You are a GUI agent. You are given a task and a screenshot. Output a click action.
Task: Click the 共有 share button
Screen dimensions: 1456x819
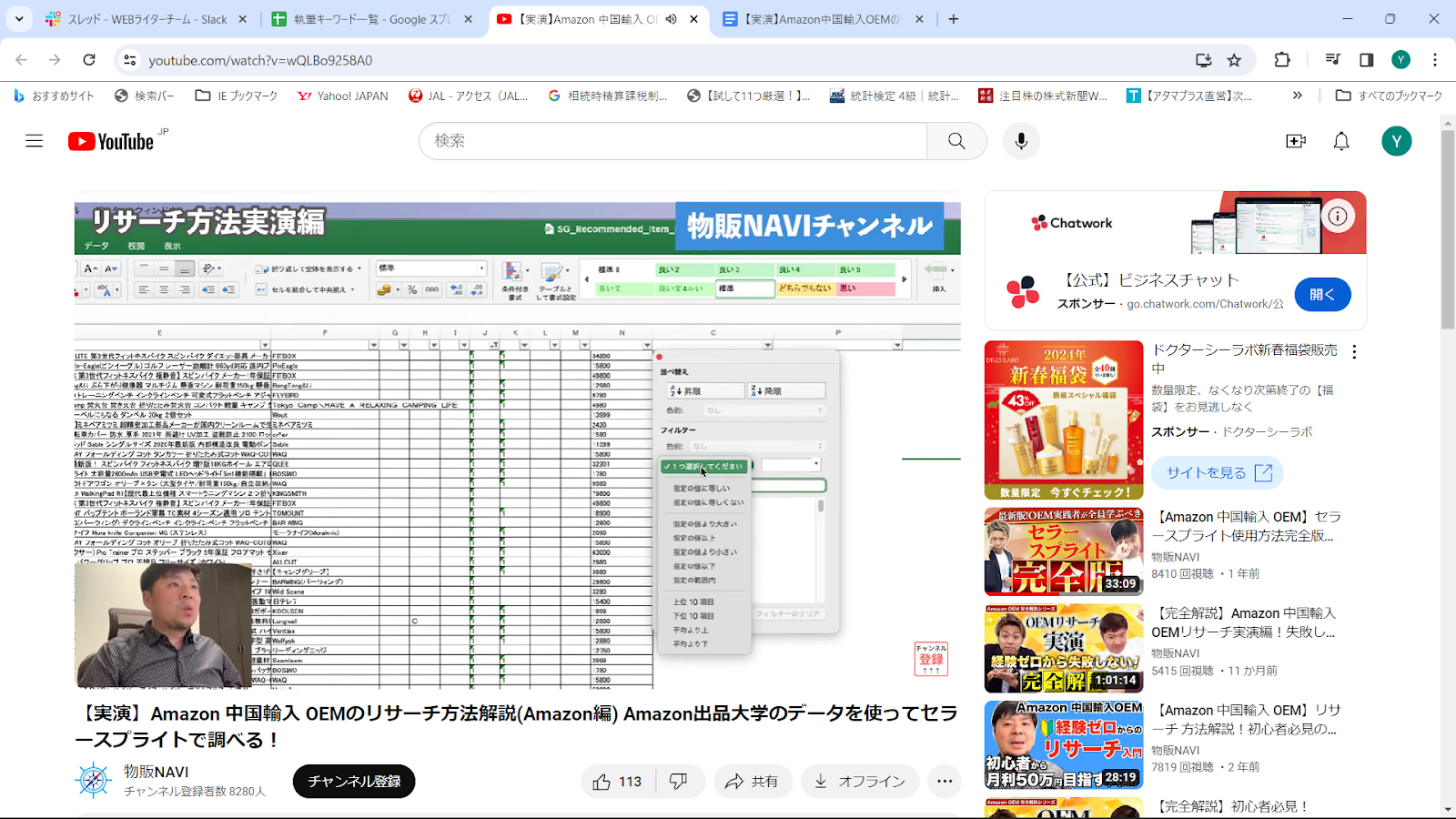point(752,782)
